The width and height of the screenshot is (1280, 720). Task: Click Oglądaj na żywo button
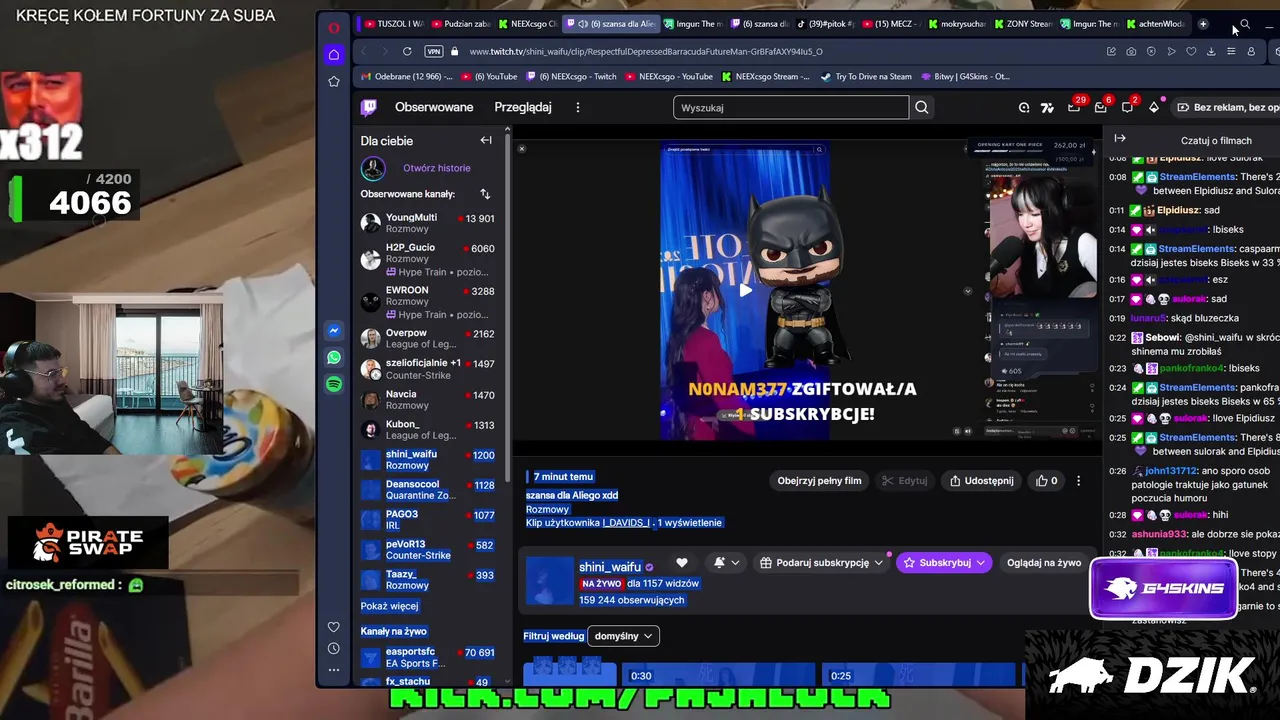coord(1044,563)
